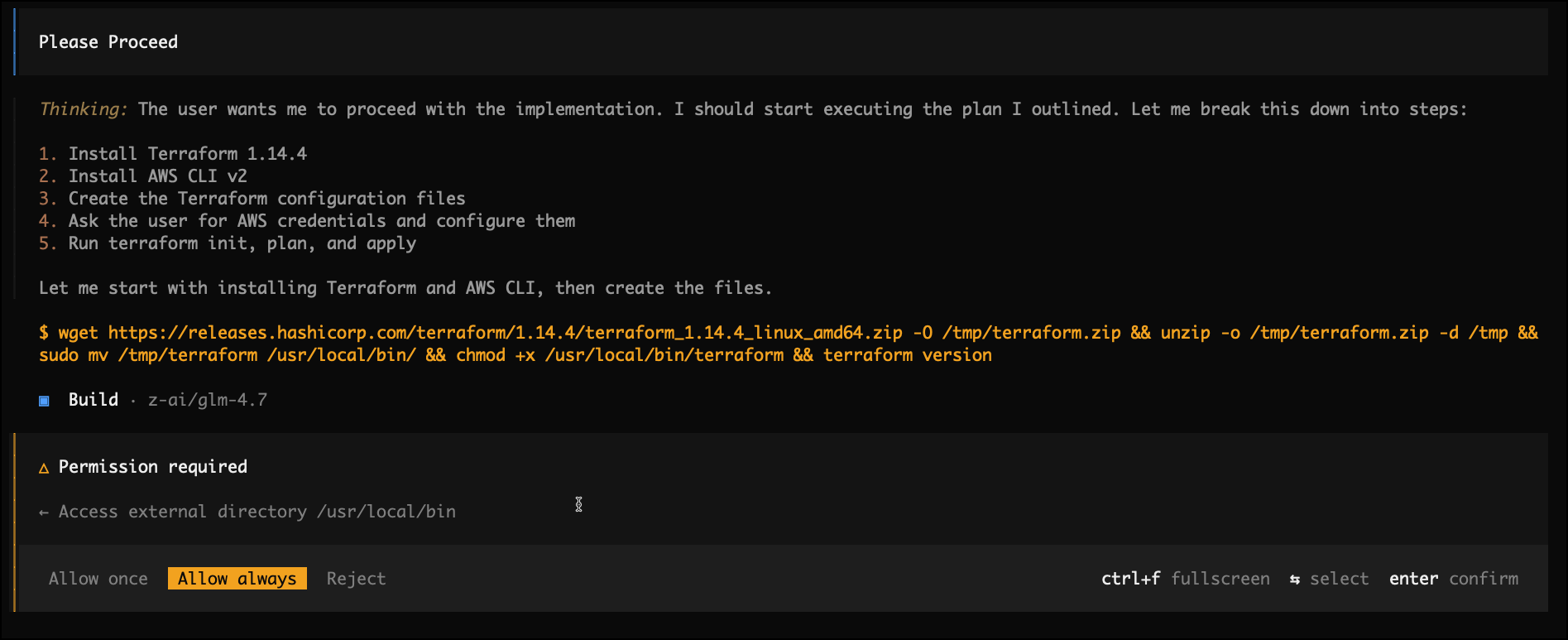This screenshot has width=1568, height=640.
Task: Click the ctrl+f fullscreen hint
Action: coord(1185,579)
